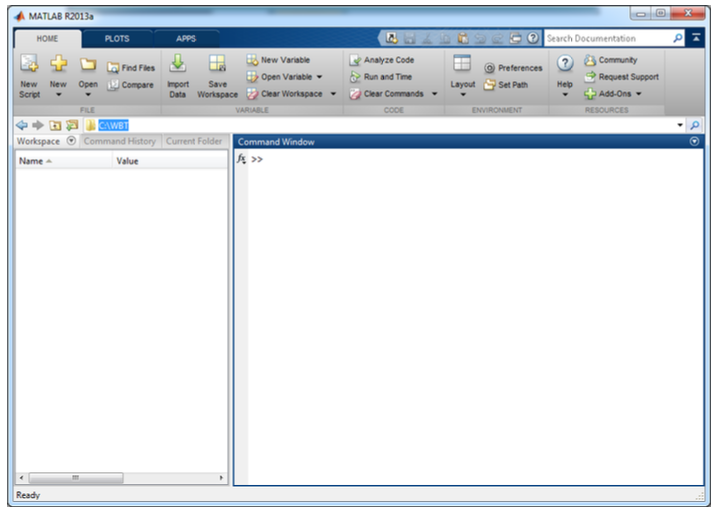This screenshot has height=515, width=718.
Task: Switch to the APPS tab
Action: (186, 38)
